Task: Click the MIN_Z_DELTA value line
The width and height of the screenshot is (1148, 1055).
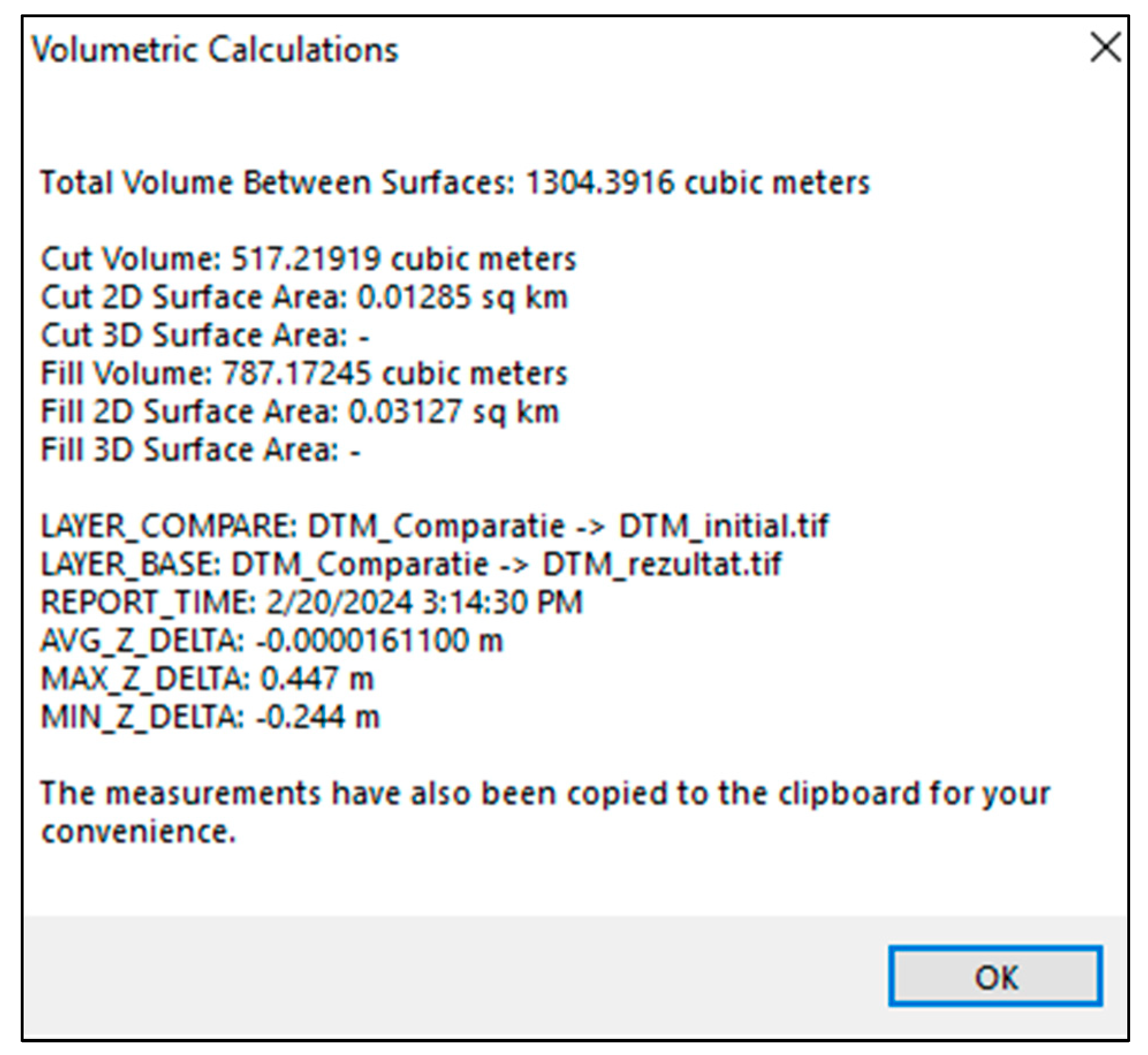Action: click(x=210, y=717)
